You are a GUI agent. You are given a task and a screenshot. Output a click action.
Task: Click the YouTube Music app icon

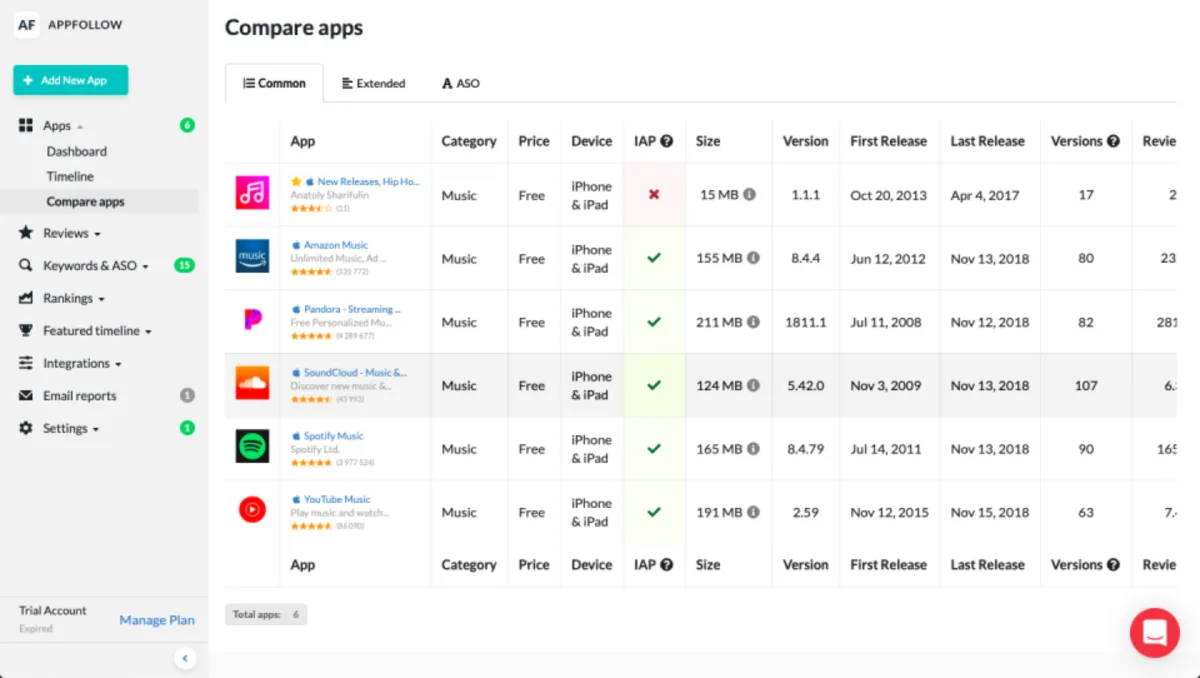tap(252, 510)
